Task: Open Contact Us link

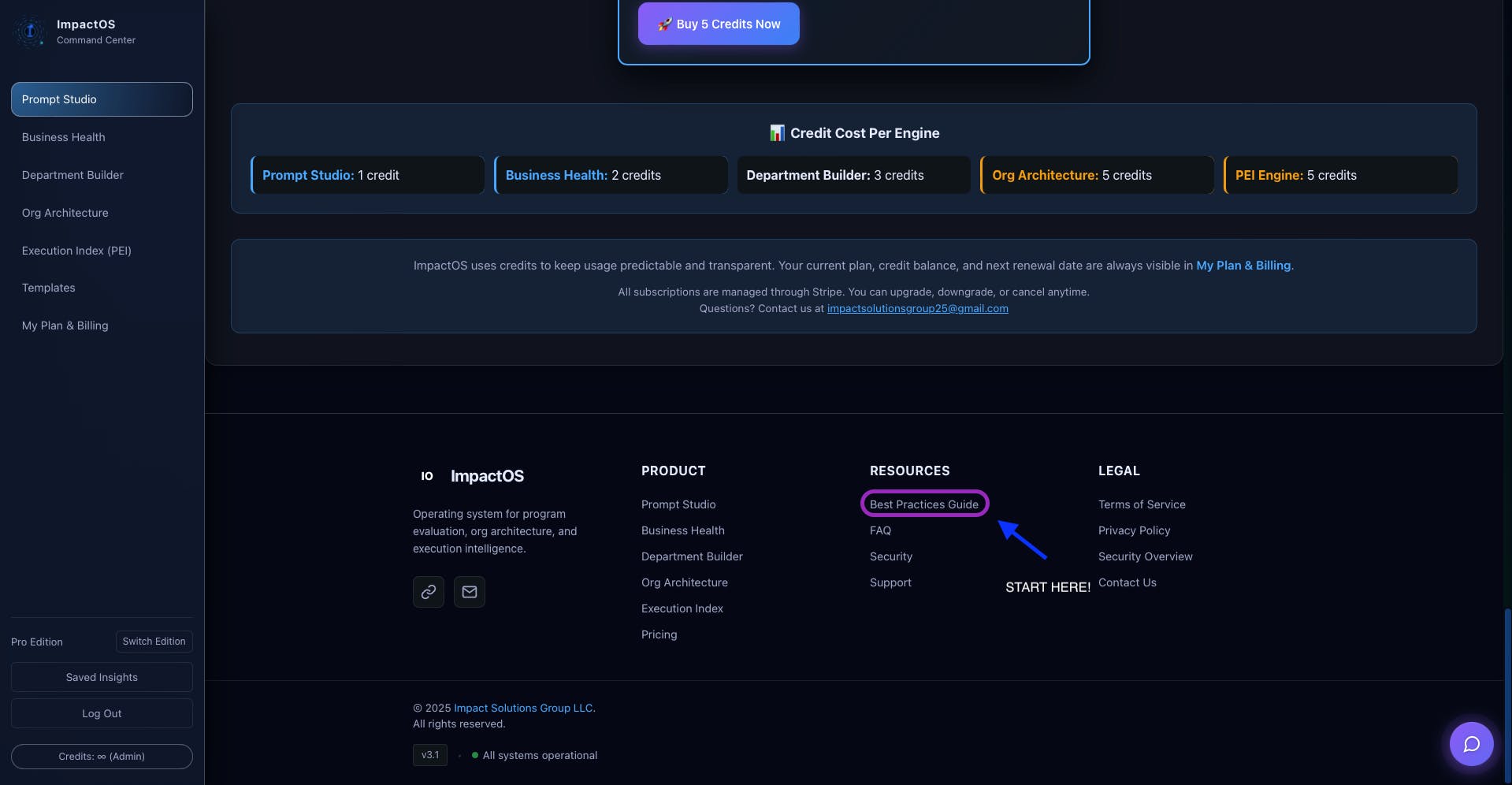Action: (x=1127, y=582)
